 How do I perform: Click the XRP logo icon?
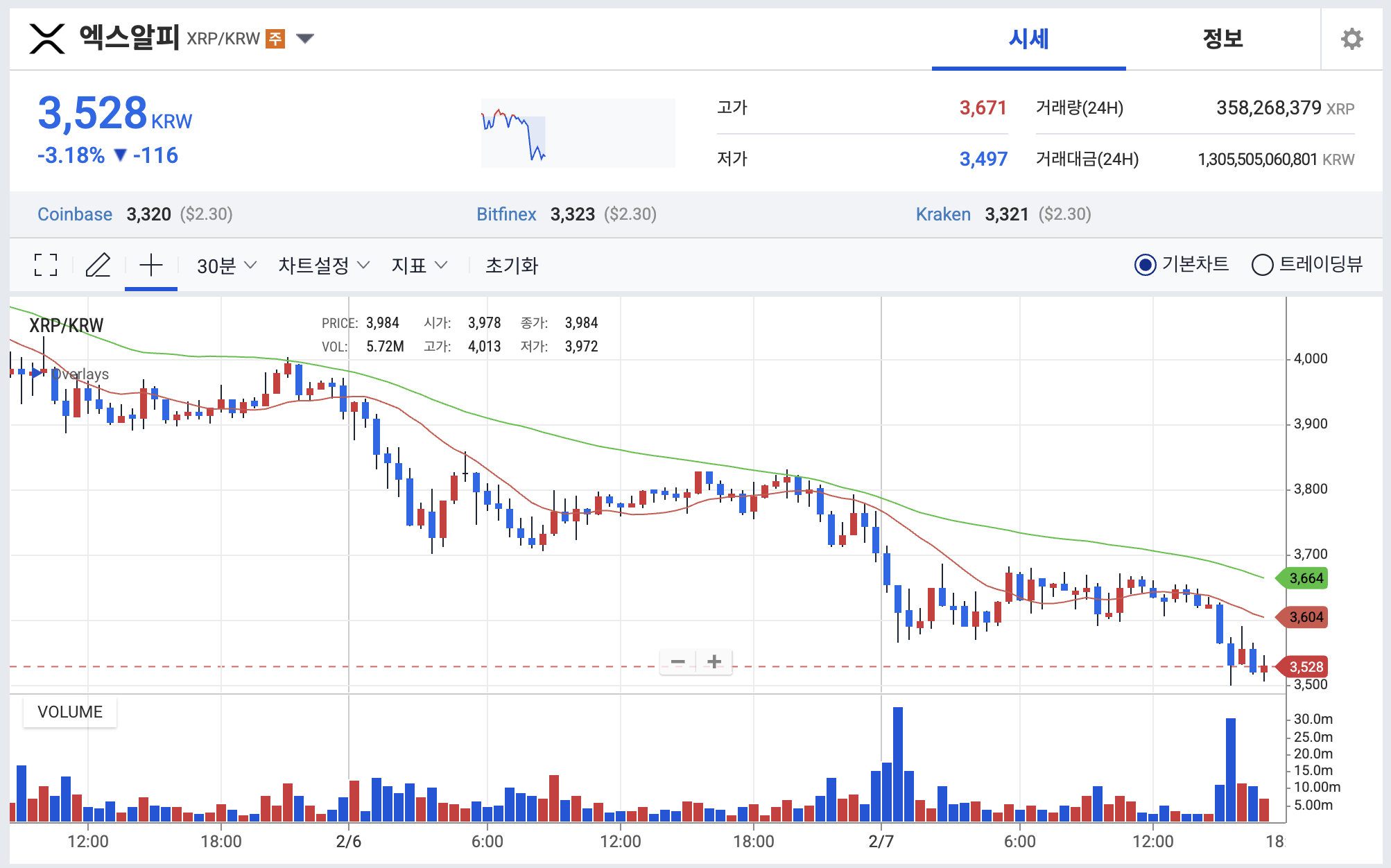tap(47, 38)
